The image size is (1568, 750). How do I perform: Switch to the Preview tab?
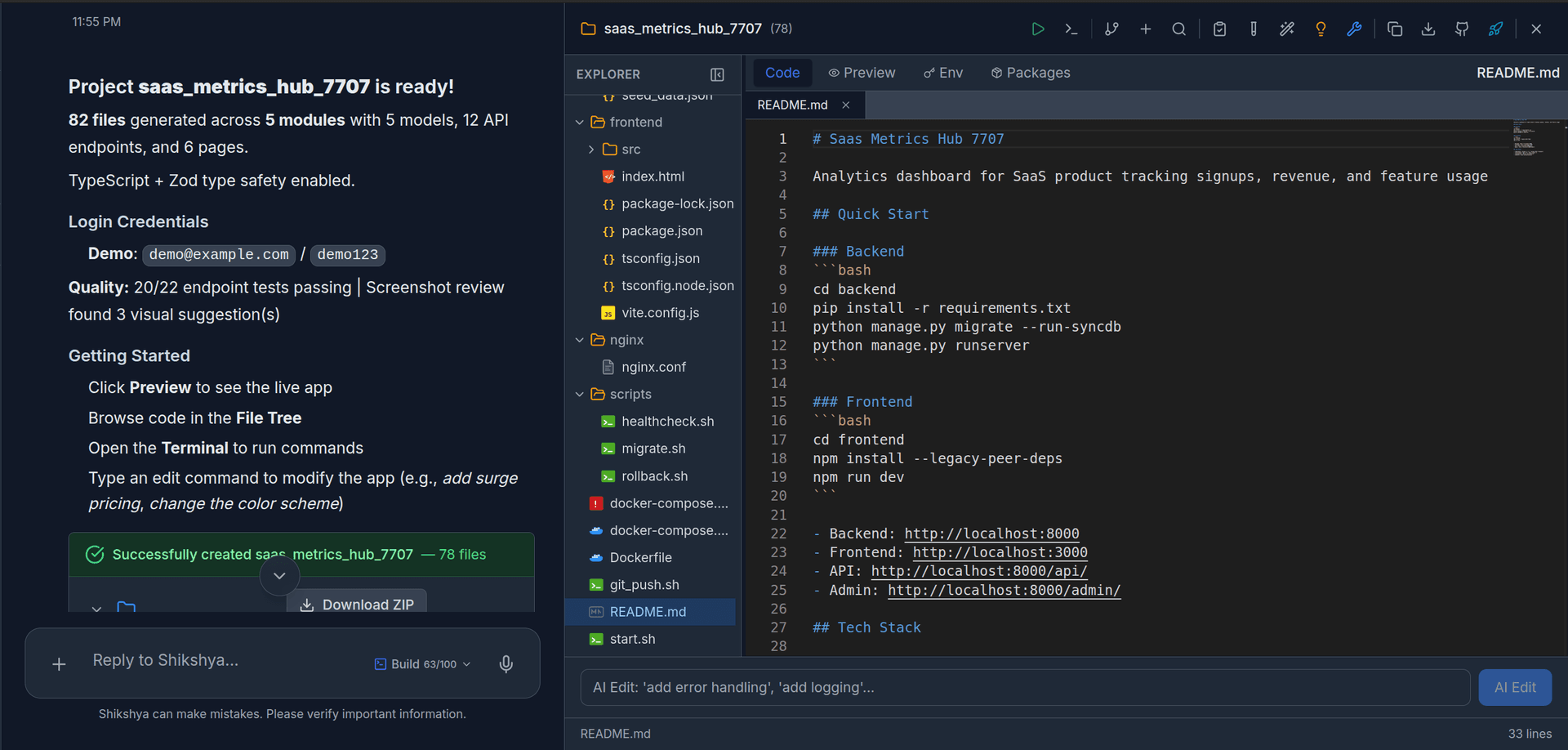[862, 73]
